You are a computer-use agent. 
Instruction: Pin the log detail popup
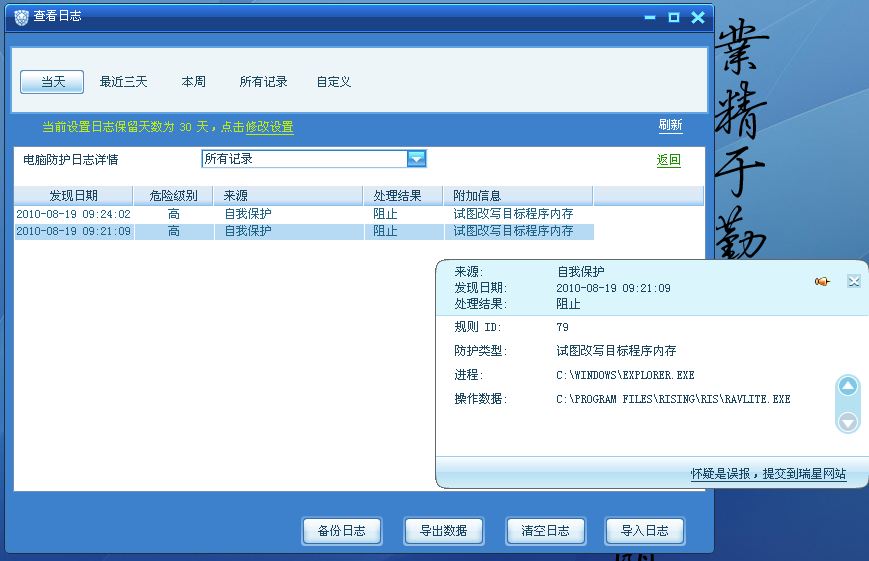[822, 282]
